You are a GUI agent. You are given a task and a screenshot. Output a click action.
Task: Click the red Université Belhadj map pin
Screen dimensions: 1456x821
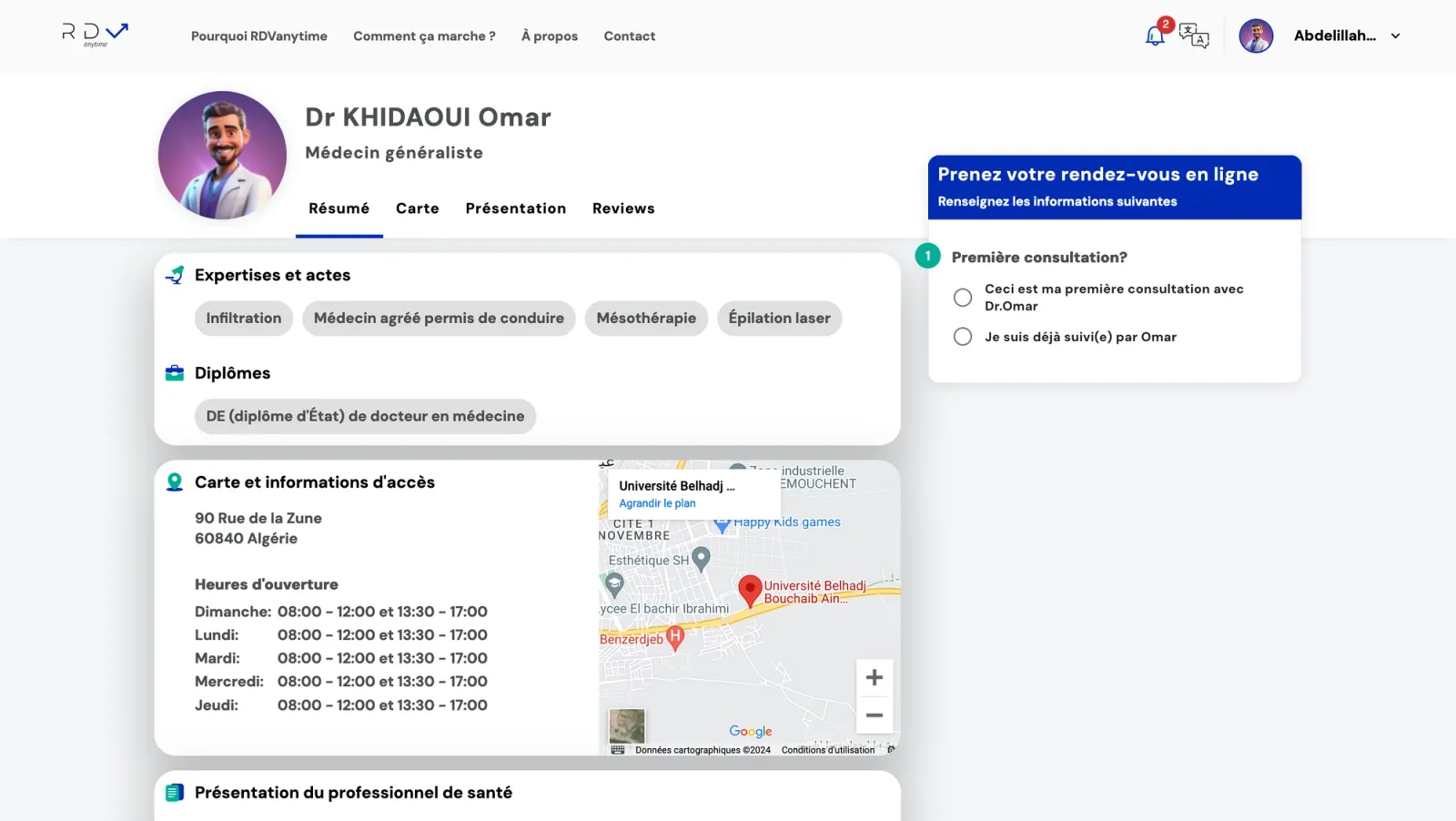[749, 591]
